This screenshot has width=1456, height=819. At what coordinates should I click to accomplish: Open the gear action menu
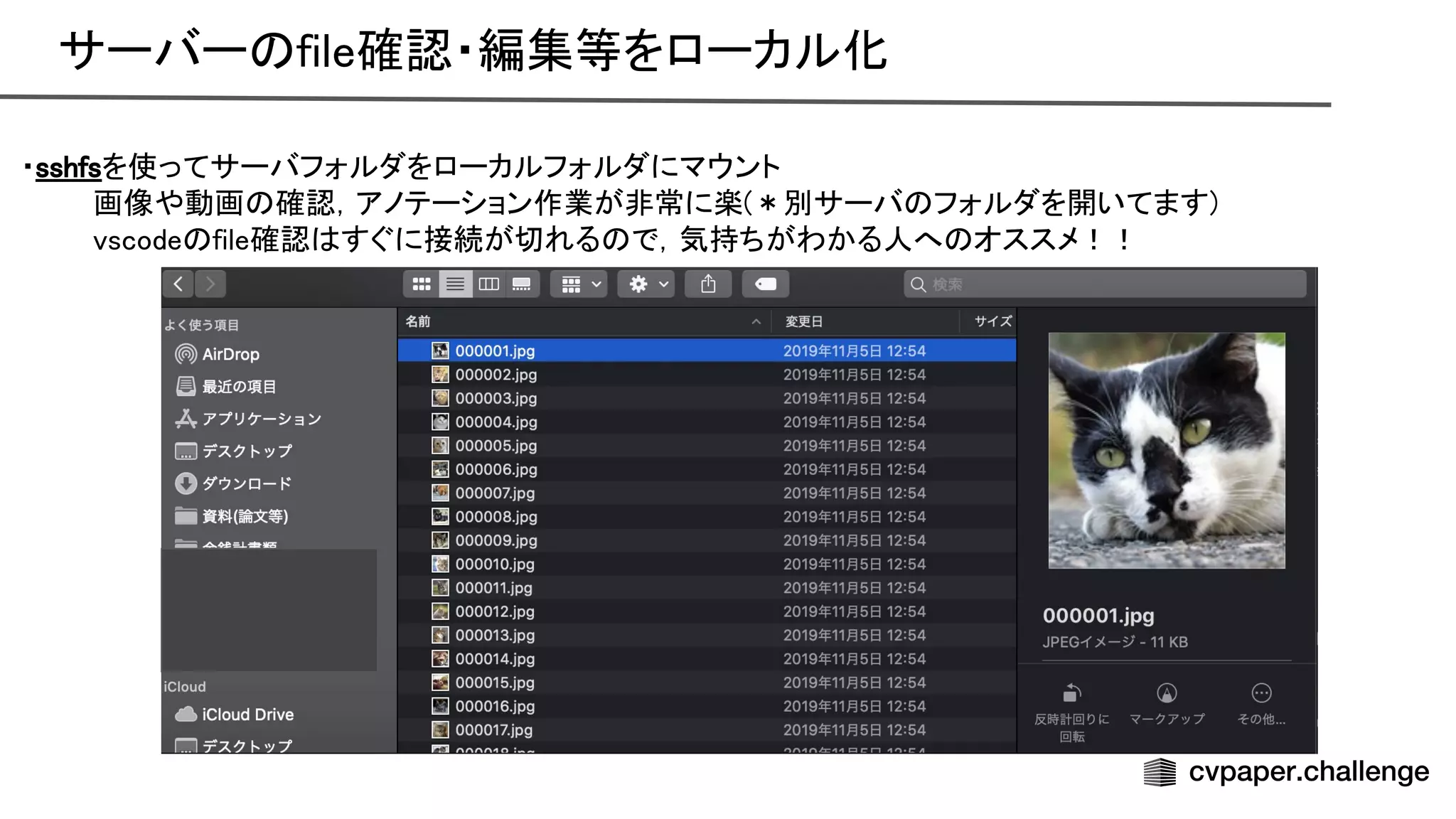[646, 284]
